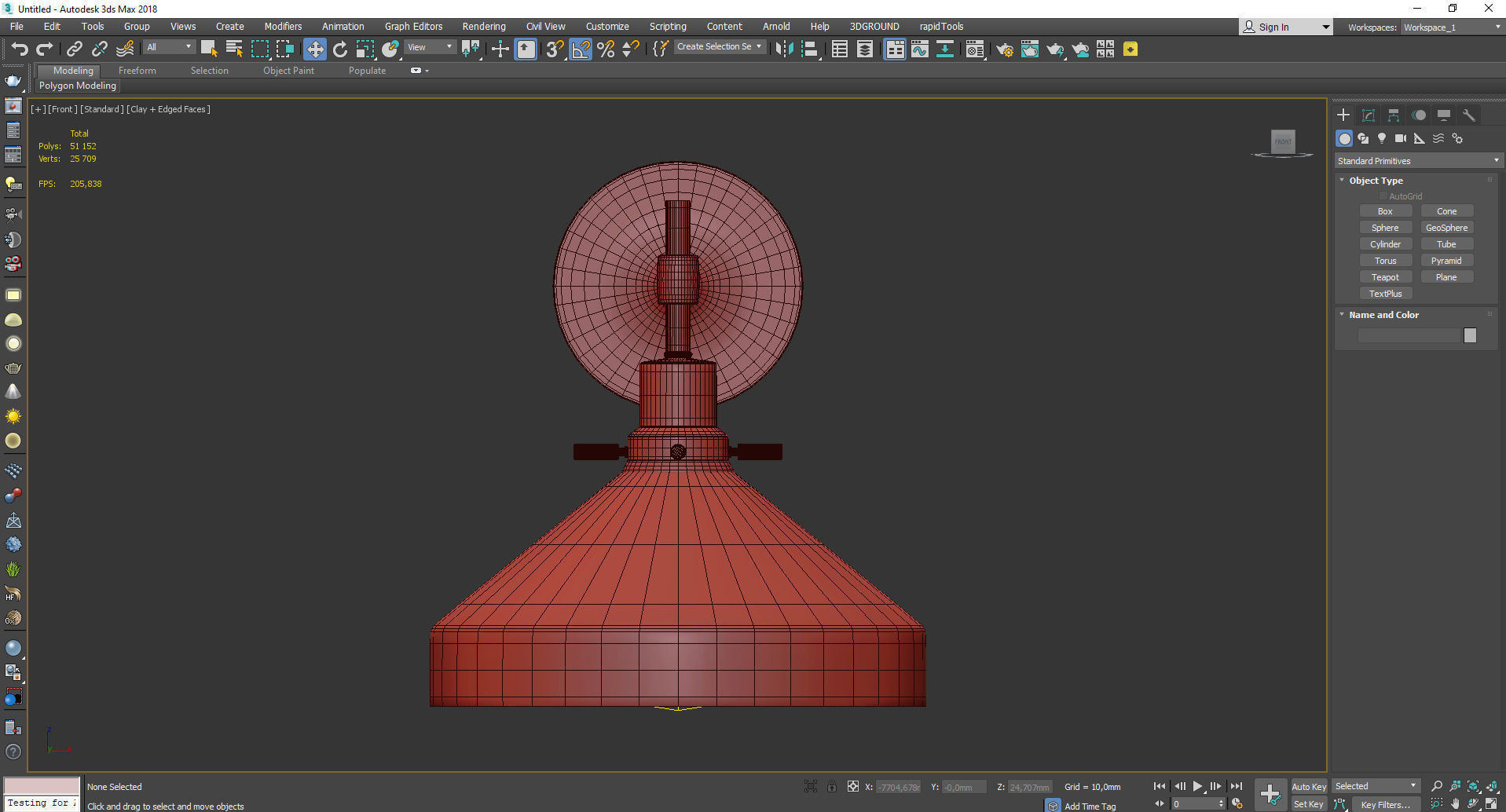Toggle the selection lock icon
Viewport: 1506px width, 812px height.
click(831, 786)
